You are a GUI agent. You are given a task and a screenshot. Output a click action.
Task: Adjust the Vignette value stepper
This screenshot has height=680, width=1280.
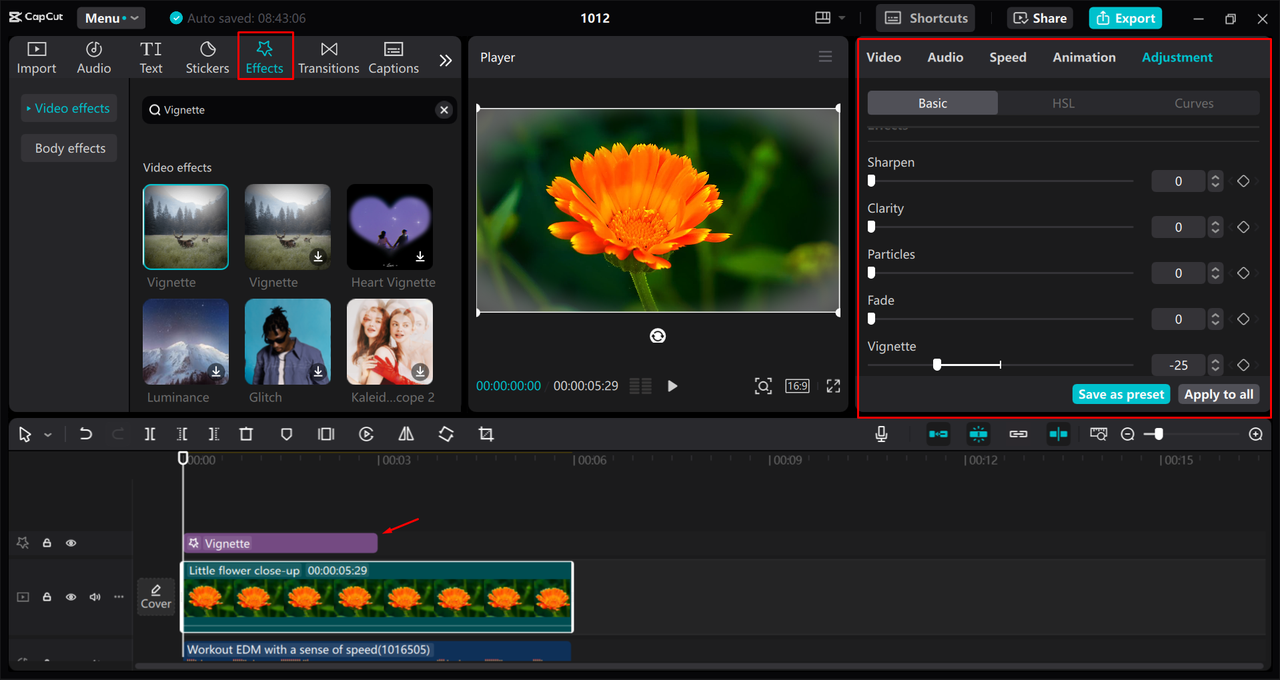[1215, 365]
